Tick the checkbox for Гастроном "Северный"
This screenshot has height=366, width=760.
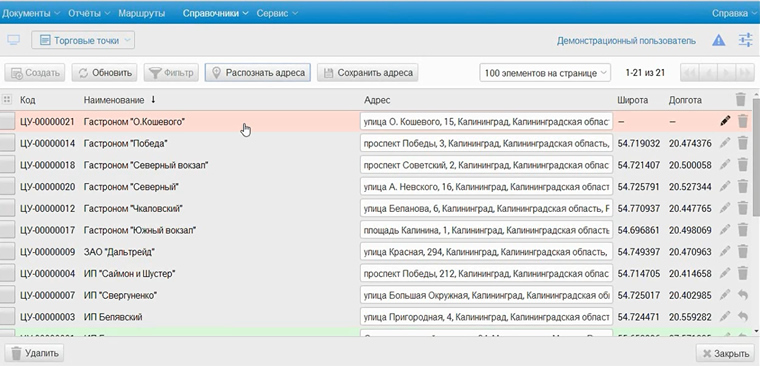(7, 187)
